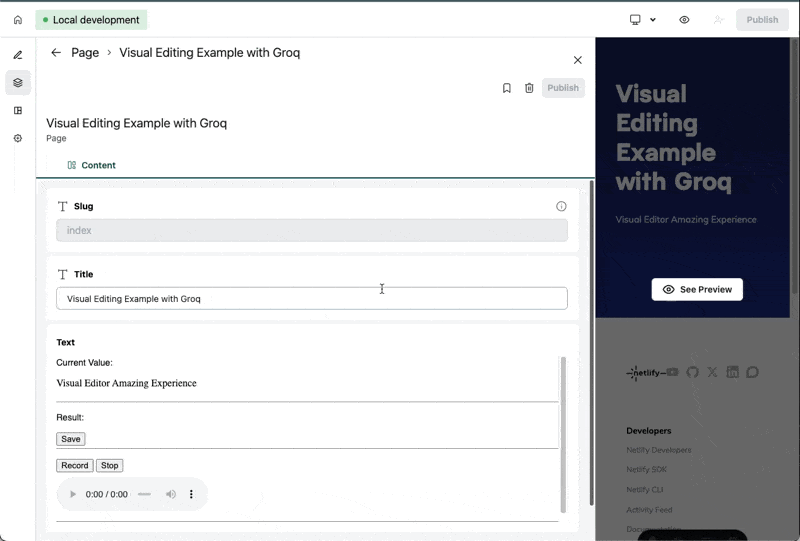Open the Netlify SDK footer link
Image resolution: width=800 pixels, height=541 pixels.
[646, 470]
